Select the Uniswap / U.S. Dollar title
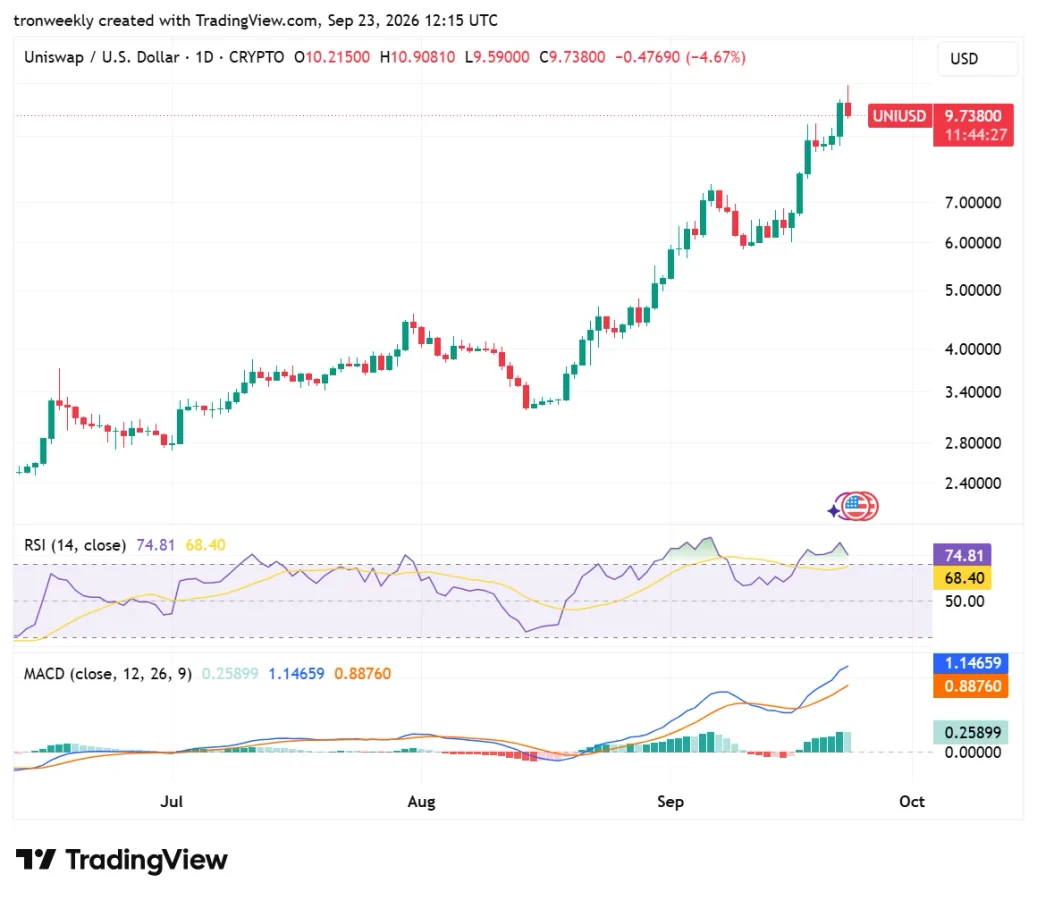 101,57
